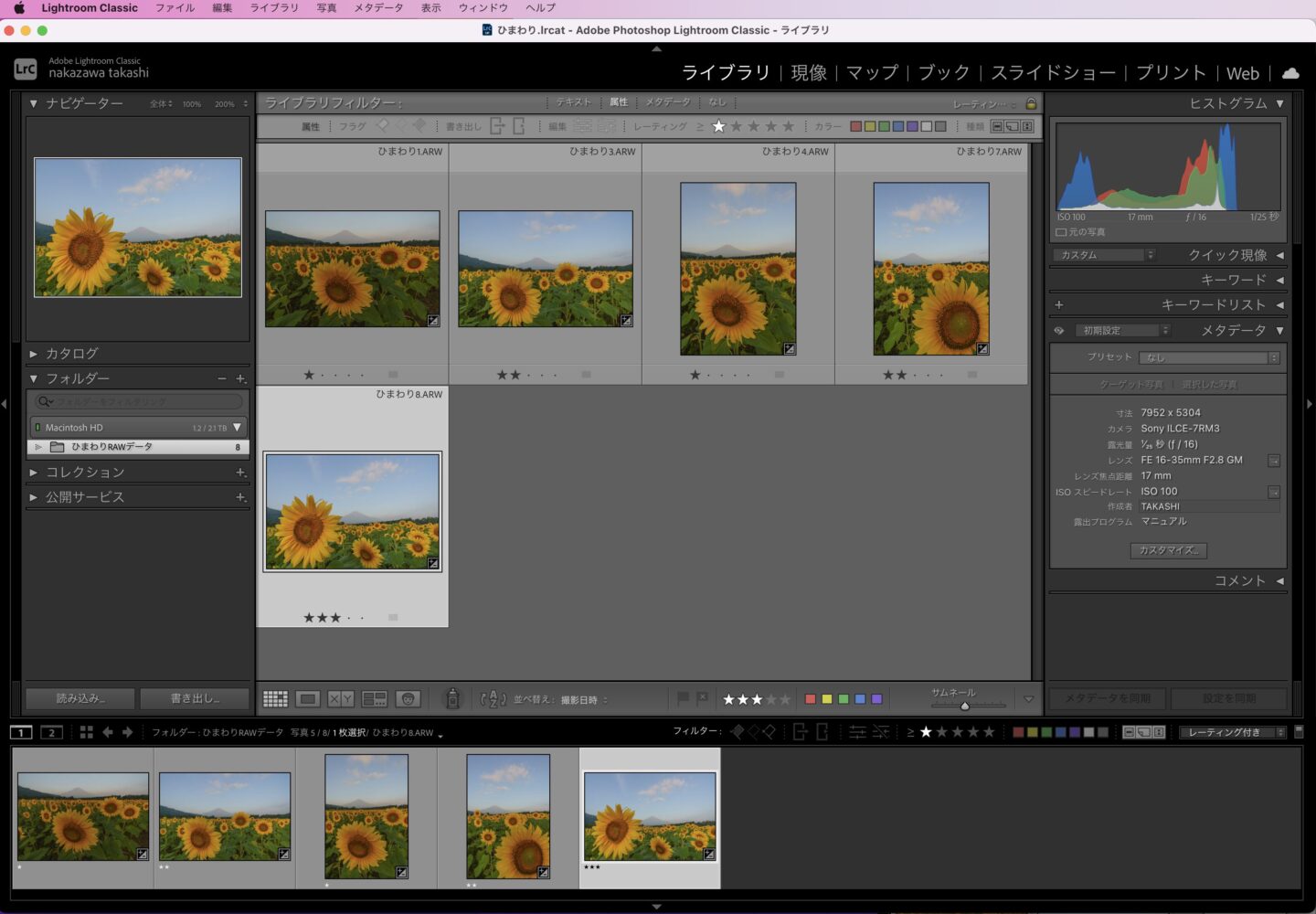Select the ひまわり4.ARW thumbnail in the grid
Image resolution: width=1316 pixels, height=914 pixels.
pos(738,269)
